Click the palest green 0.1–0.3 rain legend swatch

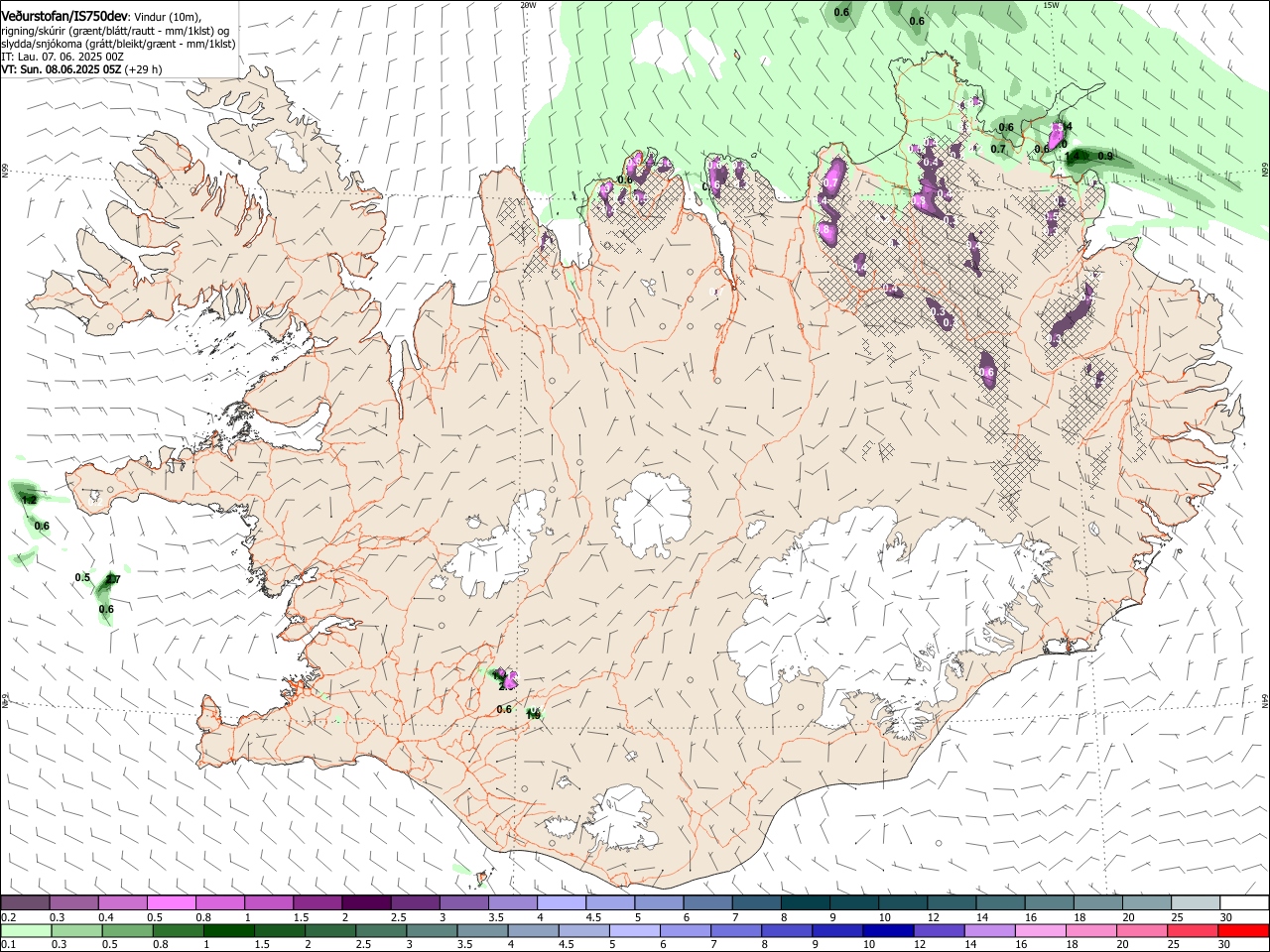coord(26,931)
